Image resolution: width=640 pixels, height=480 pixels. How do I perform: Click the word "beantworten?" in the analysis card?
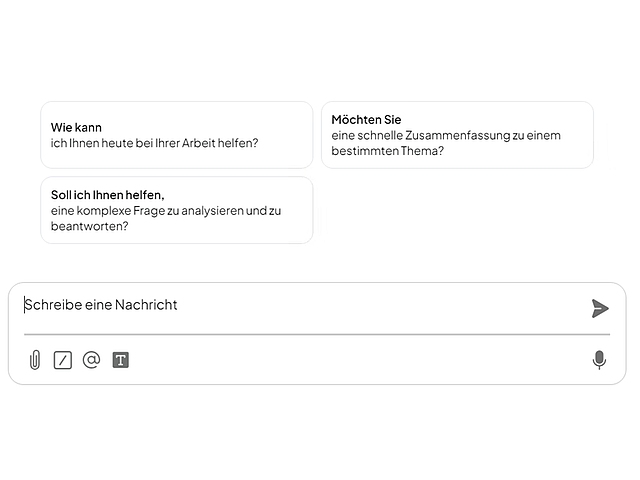point(90,227)
